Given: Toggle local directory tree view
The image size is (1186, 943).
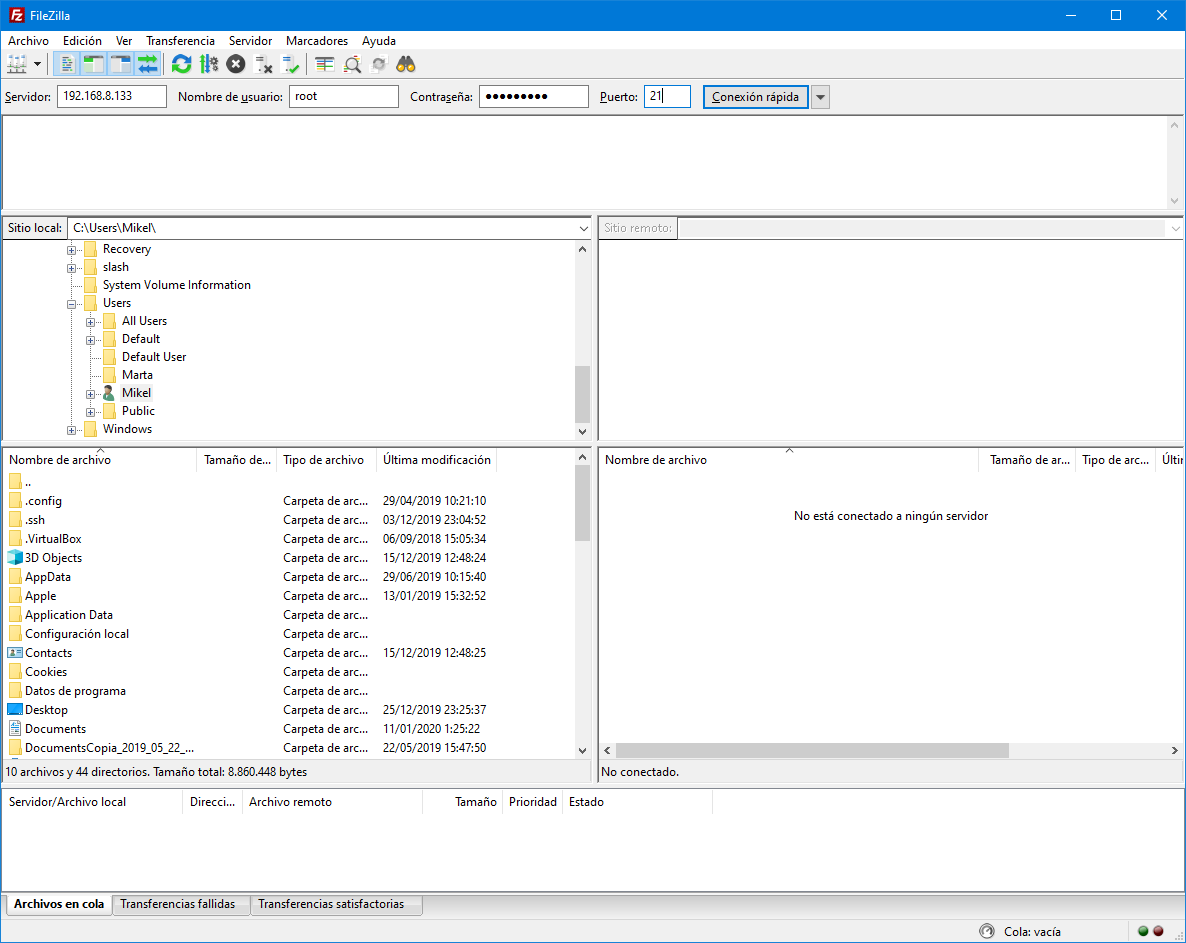Looking at the screenshot, I should tap(94, 64).
